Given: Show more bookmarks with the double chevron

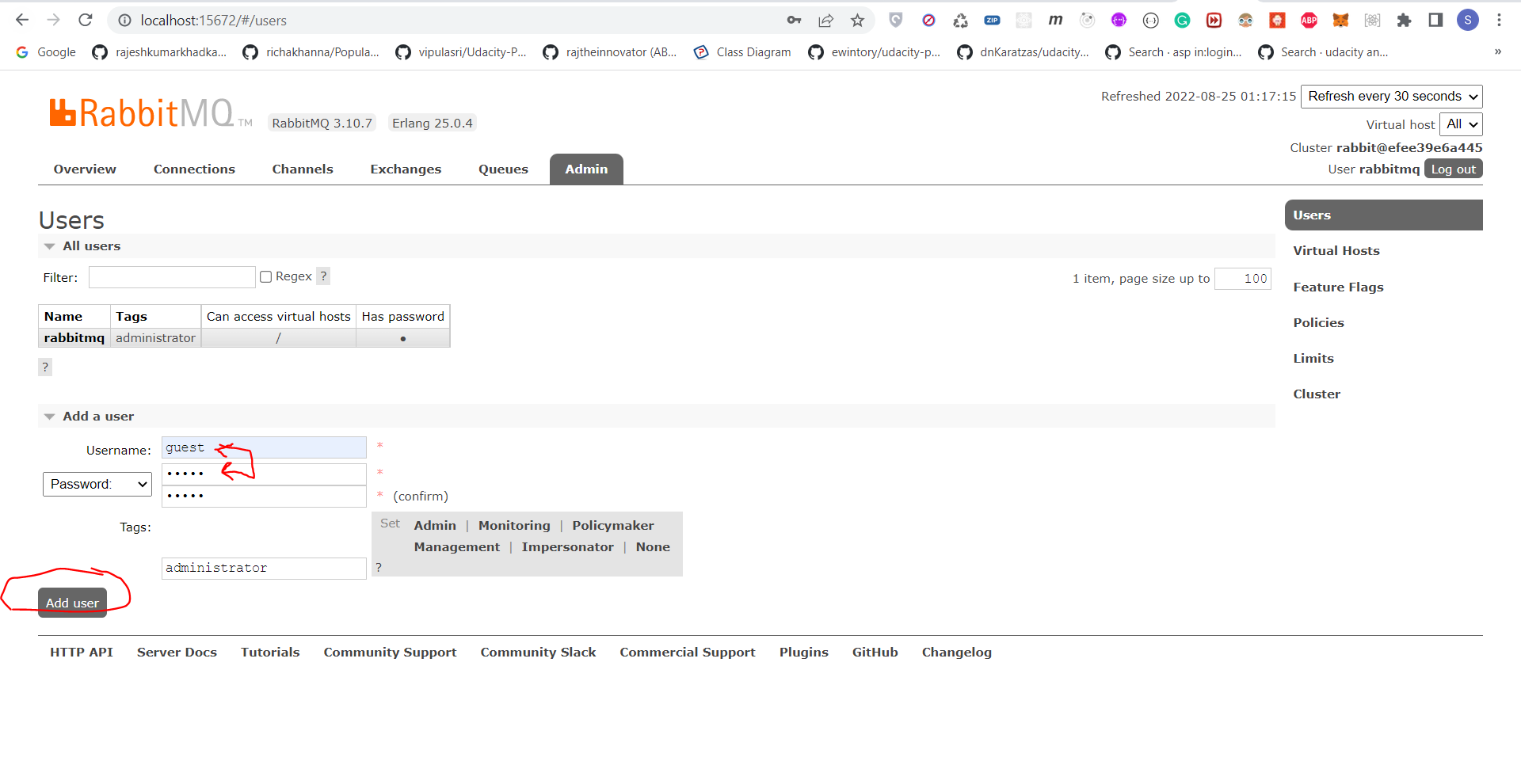Looking at the screenshot, I should click(x=1497, y=52).
